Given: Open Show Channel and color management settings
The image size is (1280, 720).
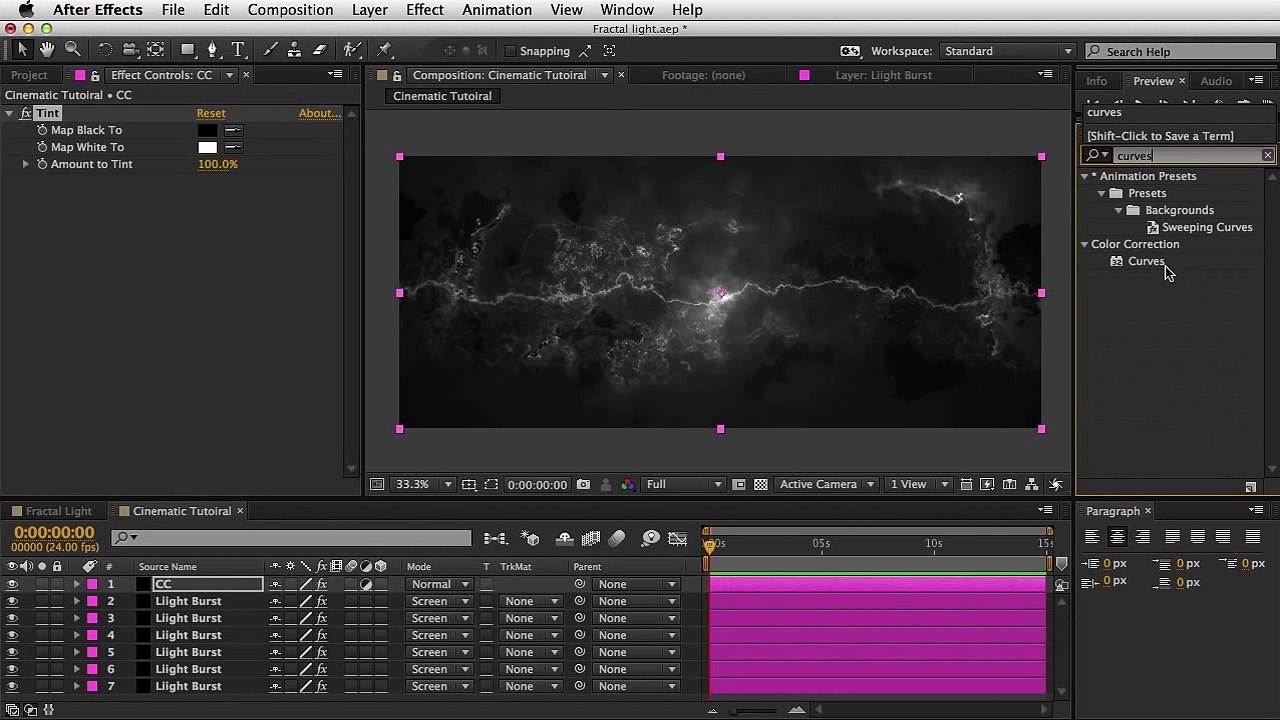Looking at the screenshot, I should coord(627,485).
